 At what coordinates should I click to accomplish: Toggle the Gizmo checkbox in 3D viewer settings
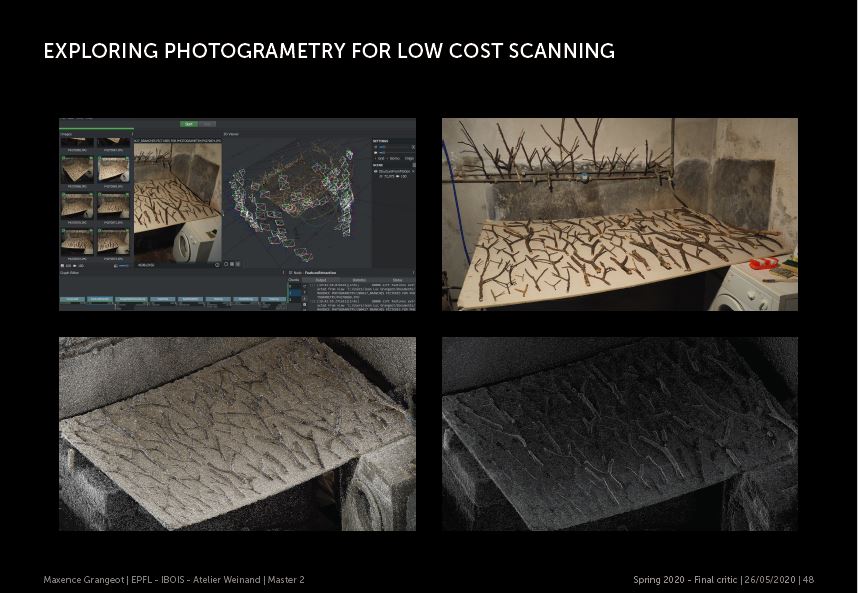point(392,158)
